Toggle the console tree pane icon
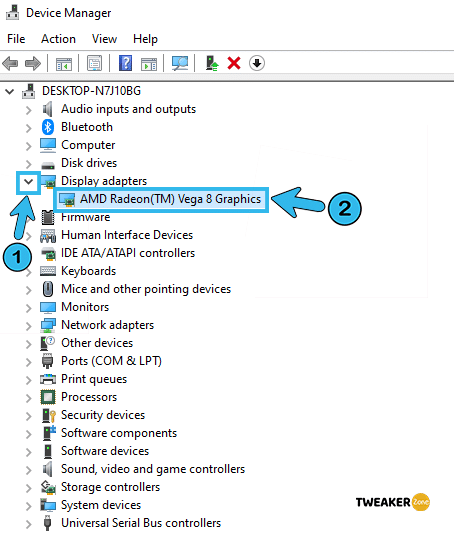The image size is (454, 537). (64, 64)
